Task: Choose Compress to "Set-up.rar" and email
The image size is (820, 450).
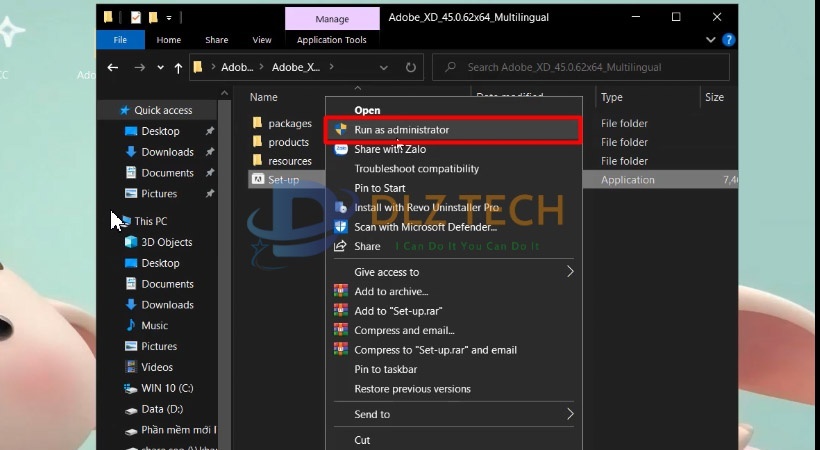Action: click(x=436, y=350)
